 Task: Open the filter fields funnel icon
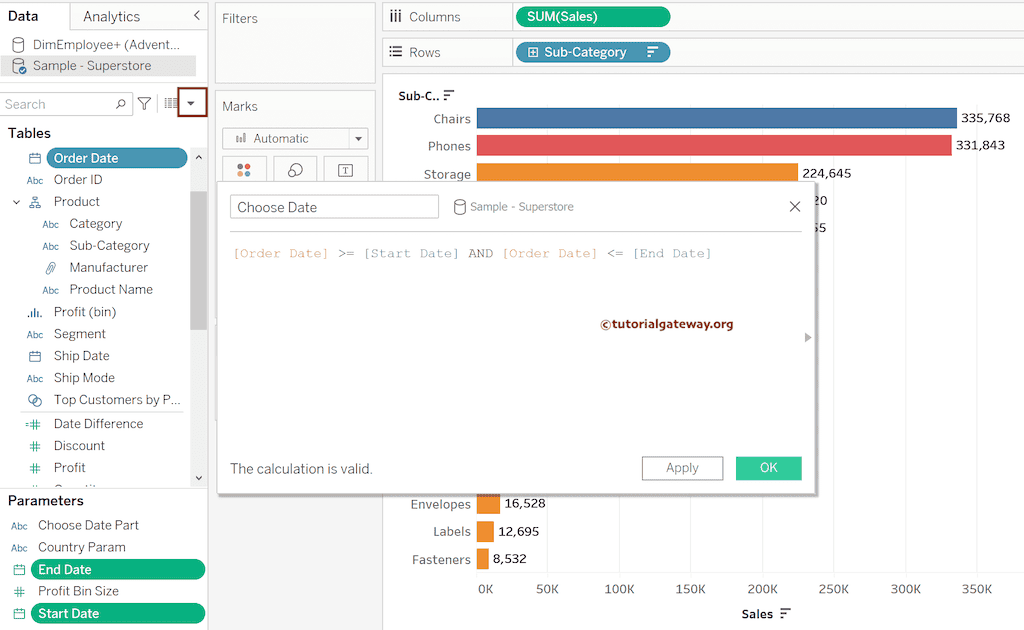click(144, 103)
